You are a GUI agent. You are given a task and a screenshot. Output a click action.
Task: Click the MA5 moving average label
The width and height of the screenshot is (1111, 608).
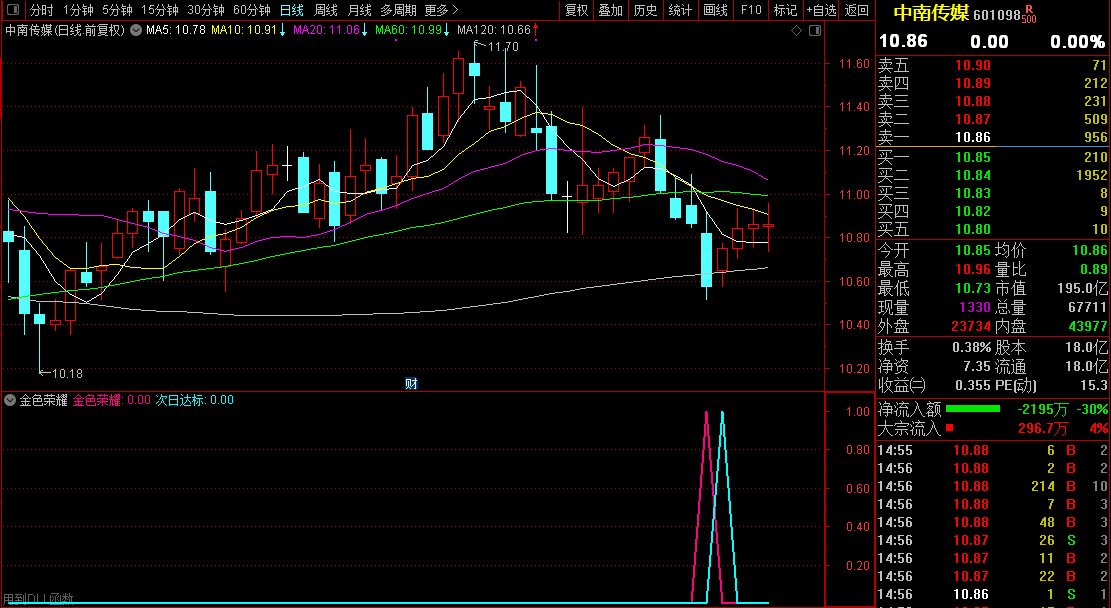point(175,30)
